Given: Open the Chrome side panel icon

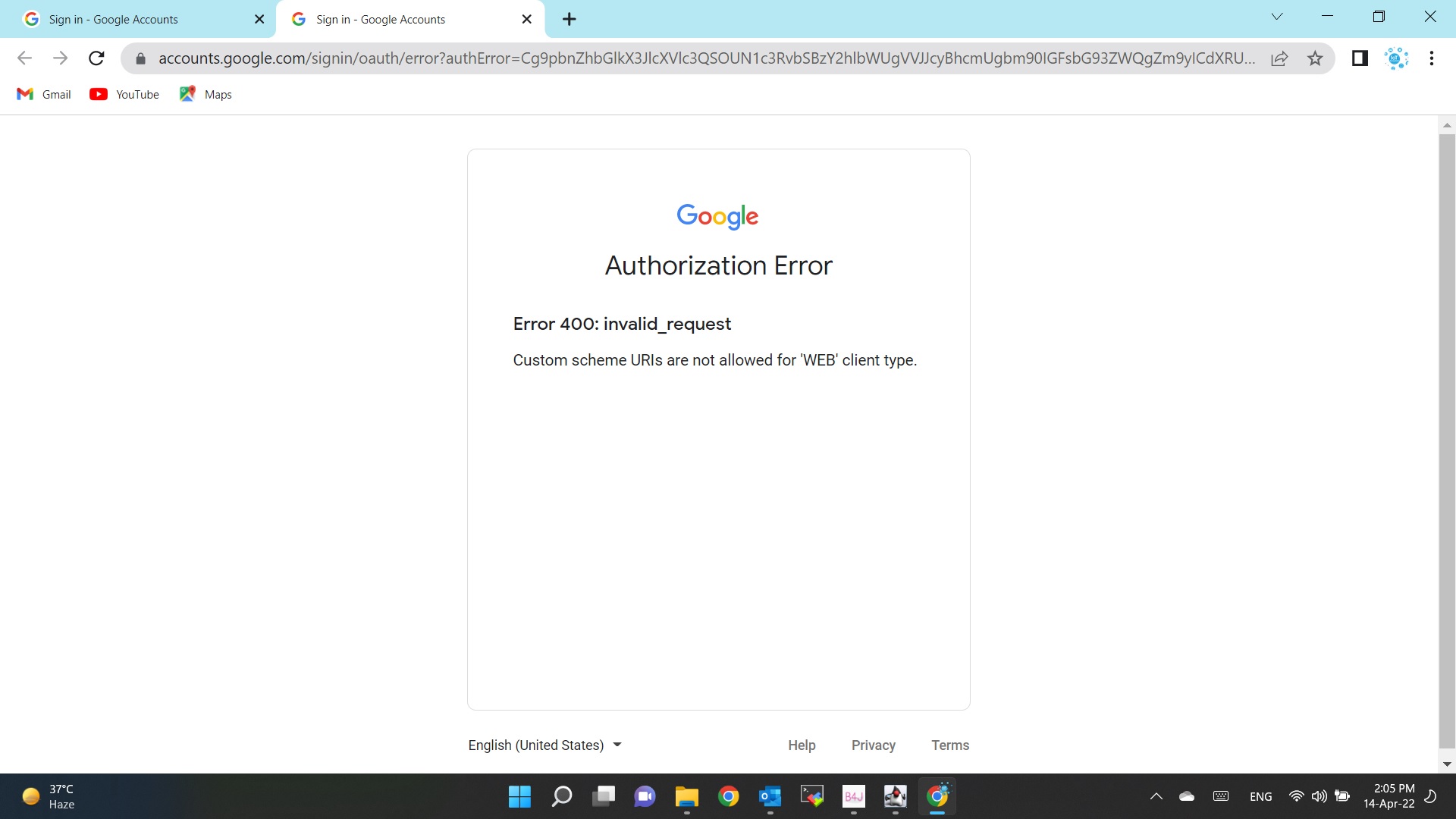Looking at the screenshot, I should [1360, 58].
